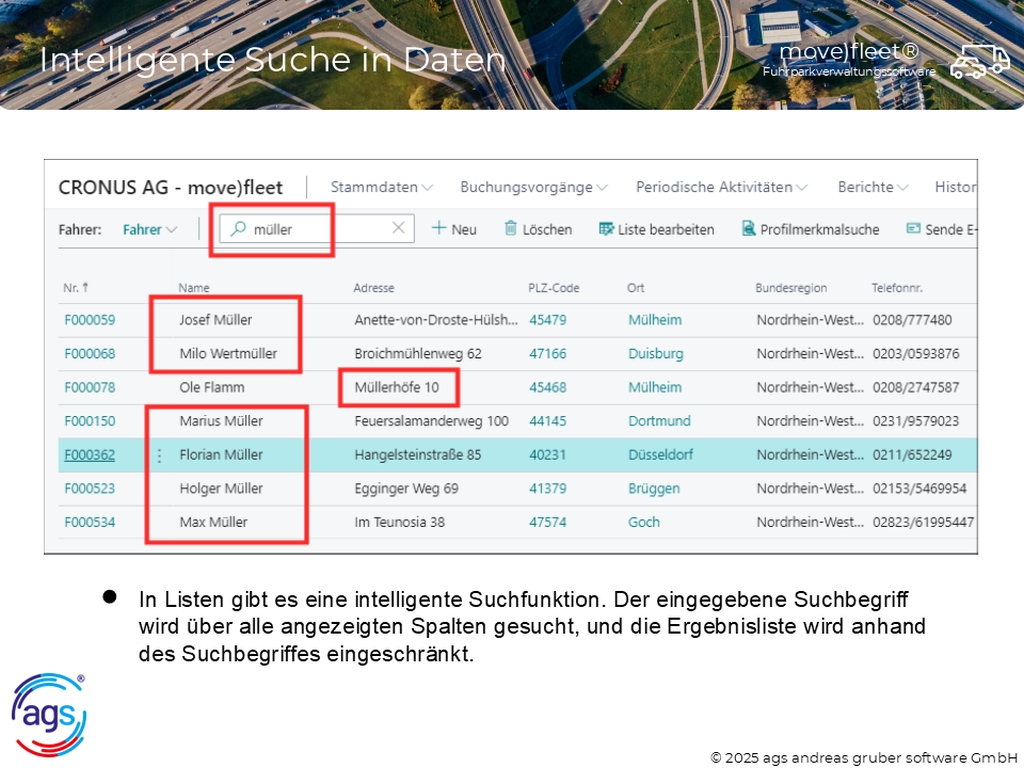Viewport: 1024px width, 768px height.
Task: Open driver record F000068
Action: [89, 354]
